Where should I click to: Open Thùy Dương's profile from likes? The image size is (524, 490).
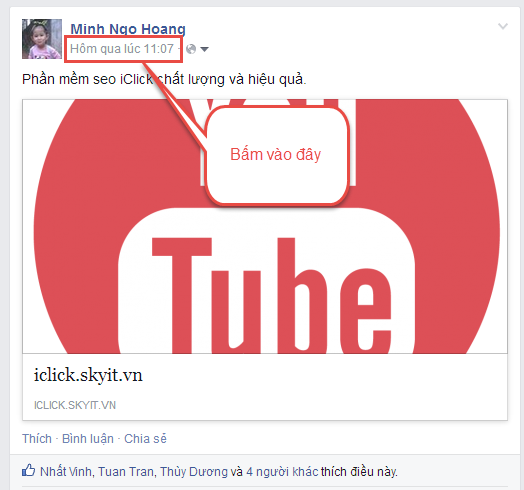tap(194, 472)
